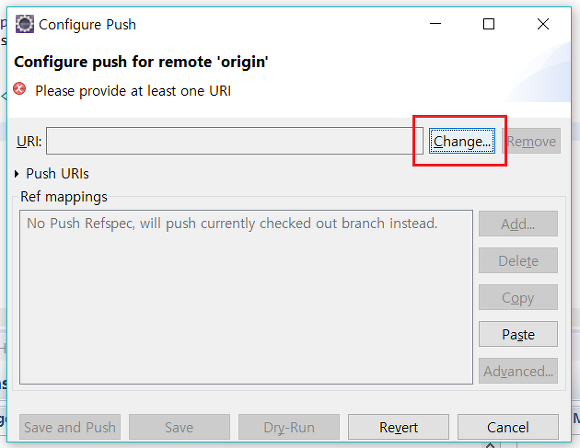Click into the URI text field
Viewport: 580px width, 448px height.
coord(235,141)
